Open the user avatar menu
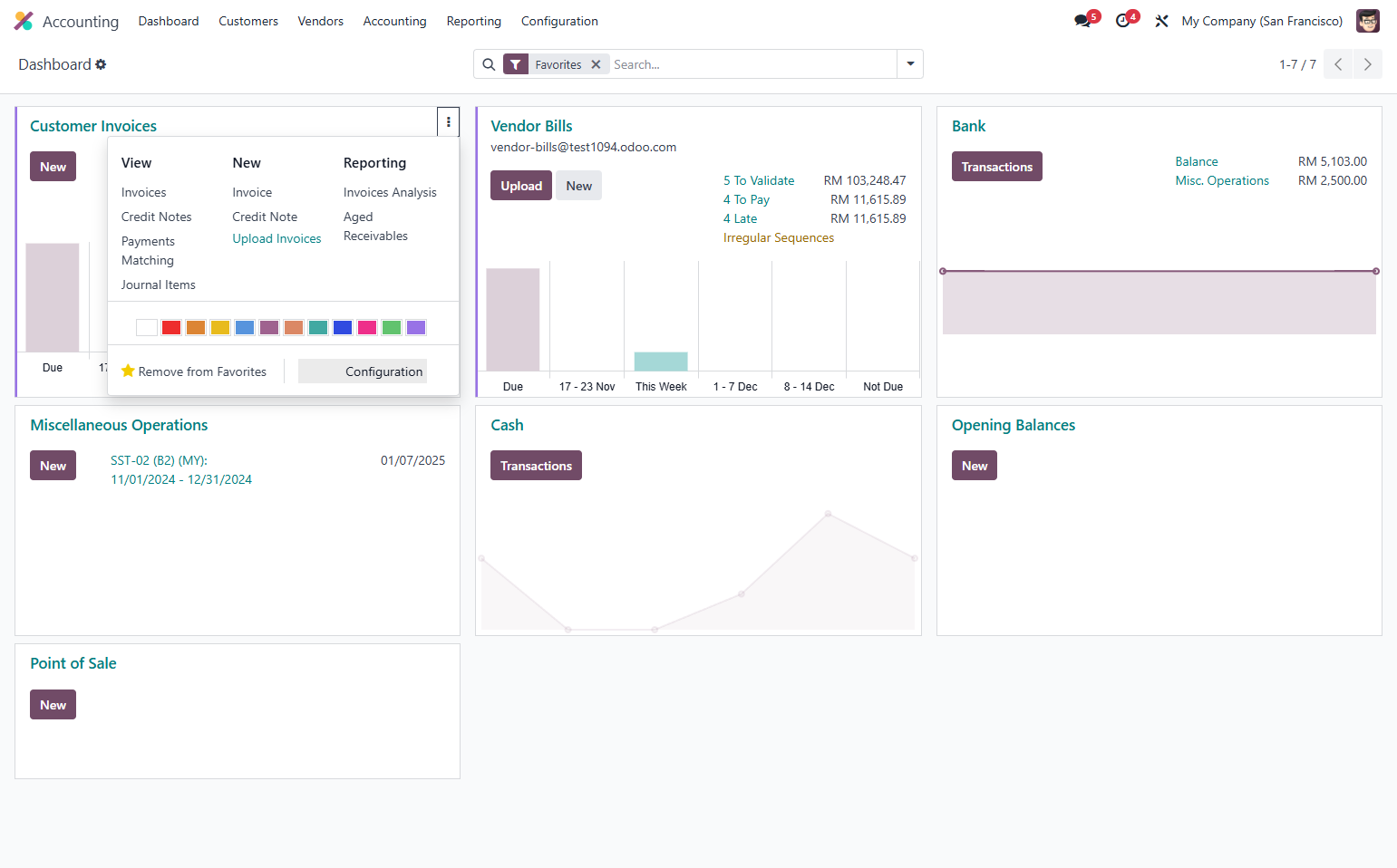1397x868 pixels. tap(1367, 21)
